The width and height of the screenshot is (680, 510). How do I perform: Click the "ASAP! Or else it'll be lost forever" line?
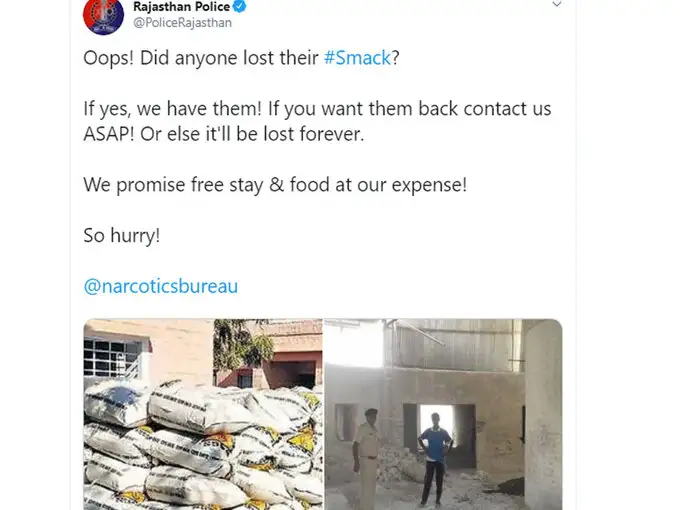pos(223,134)
